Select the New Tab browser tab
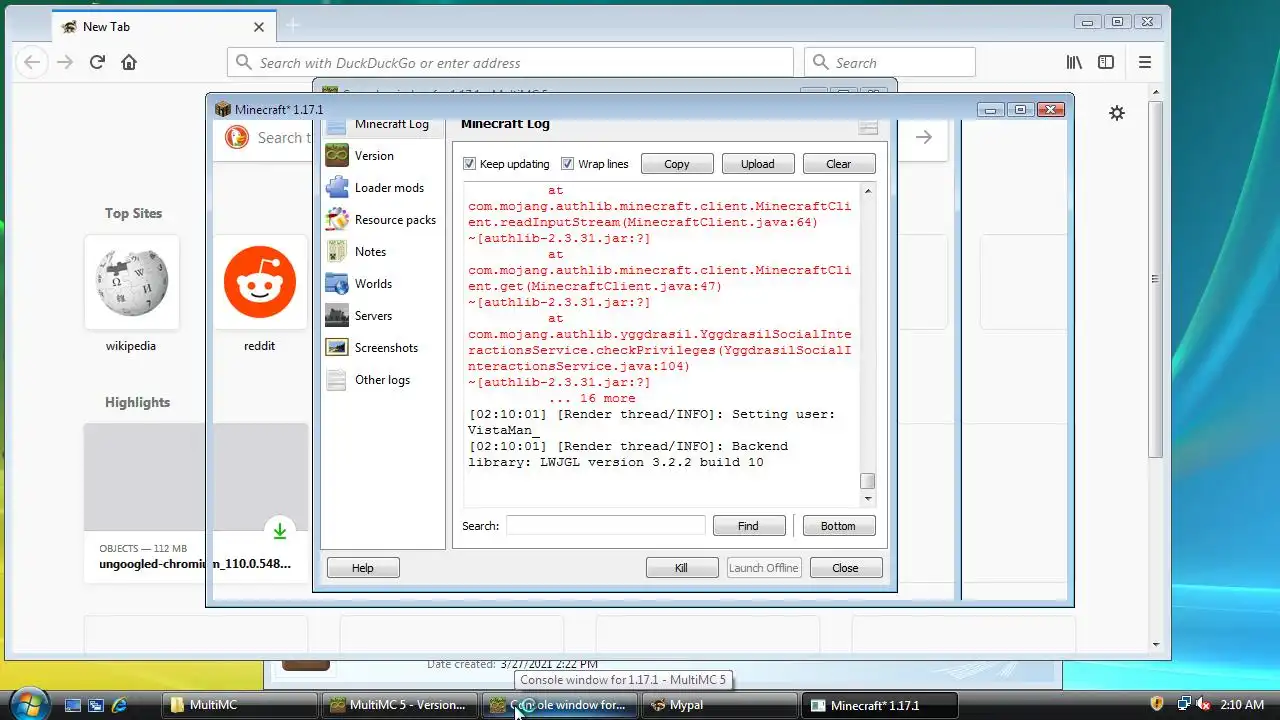 click(x=163, y=27)
